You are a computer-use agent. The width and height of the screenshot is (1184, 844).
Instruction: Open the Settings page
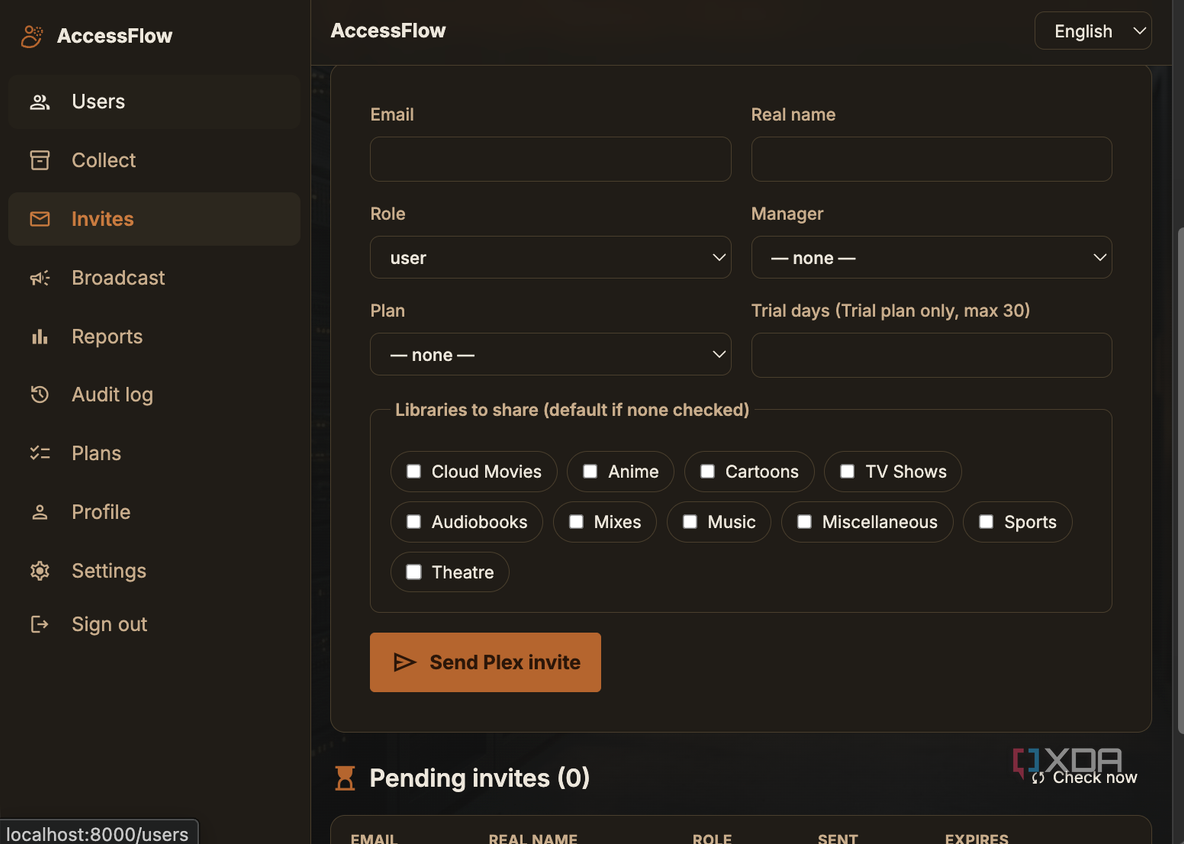(154, 571)
